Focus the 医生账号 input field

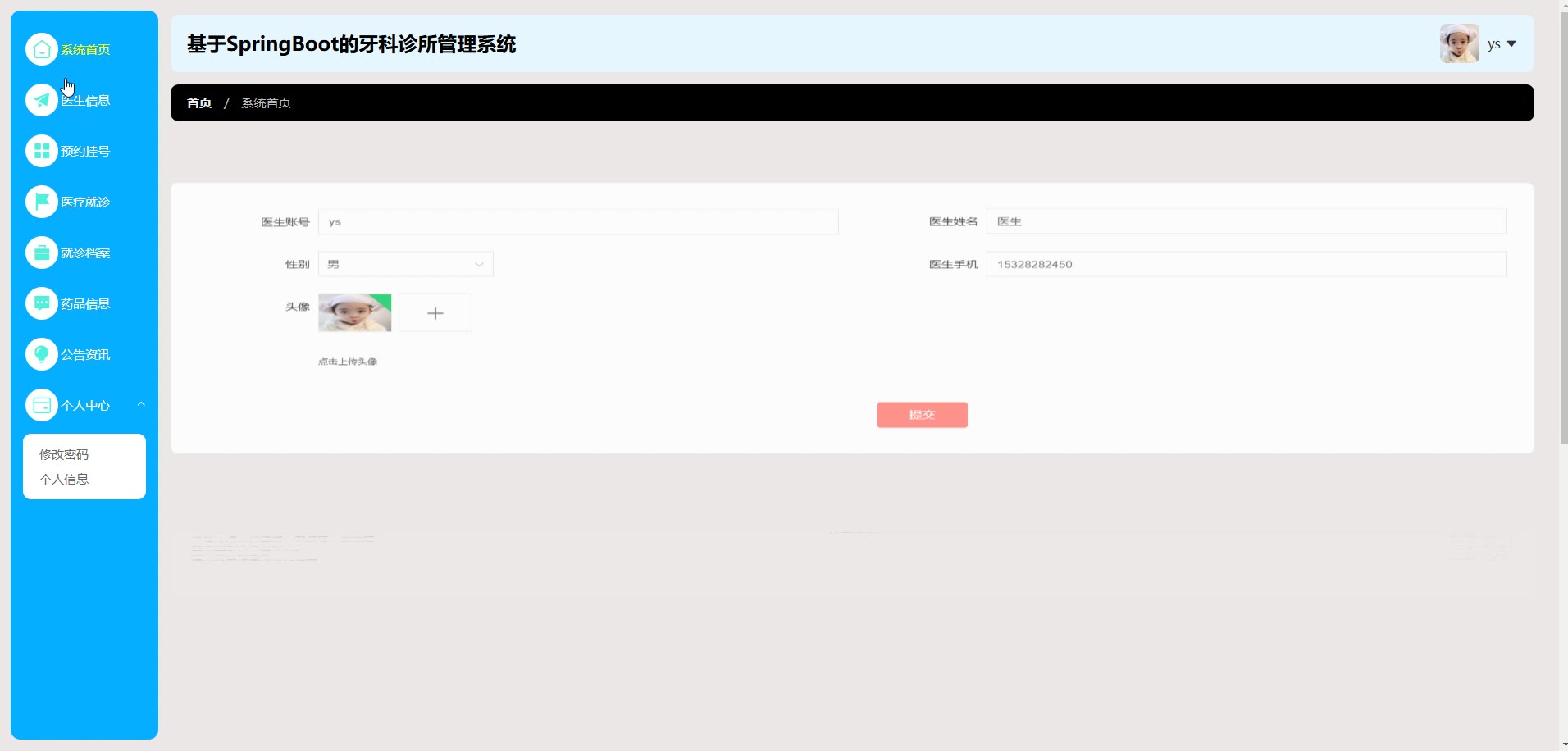578,221
